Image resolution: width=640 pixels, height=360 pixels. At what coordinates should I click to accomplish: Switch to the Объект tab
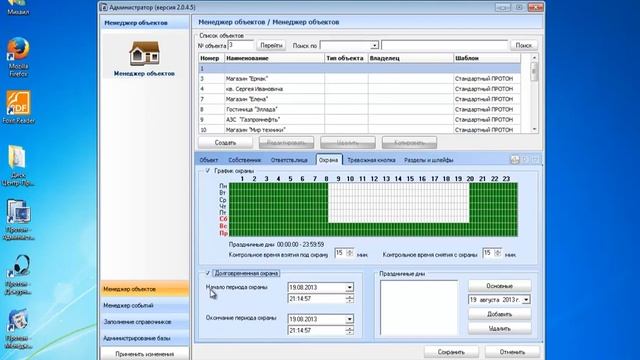click(209, 160)
